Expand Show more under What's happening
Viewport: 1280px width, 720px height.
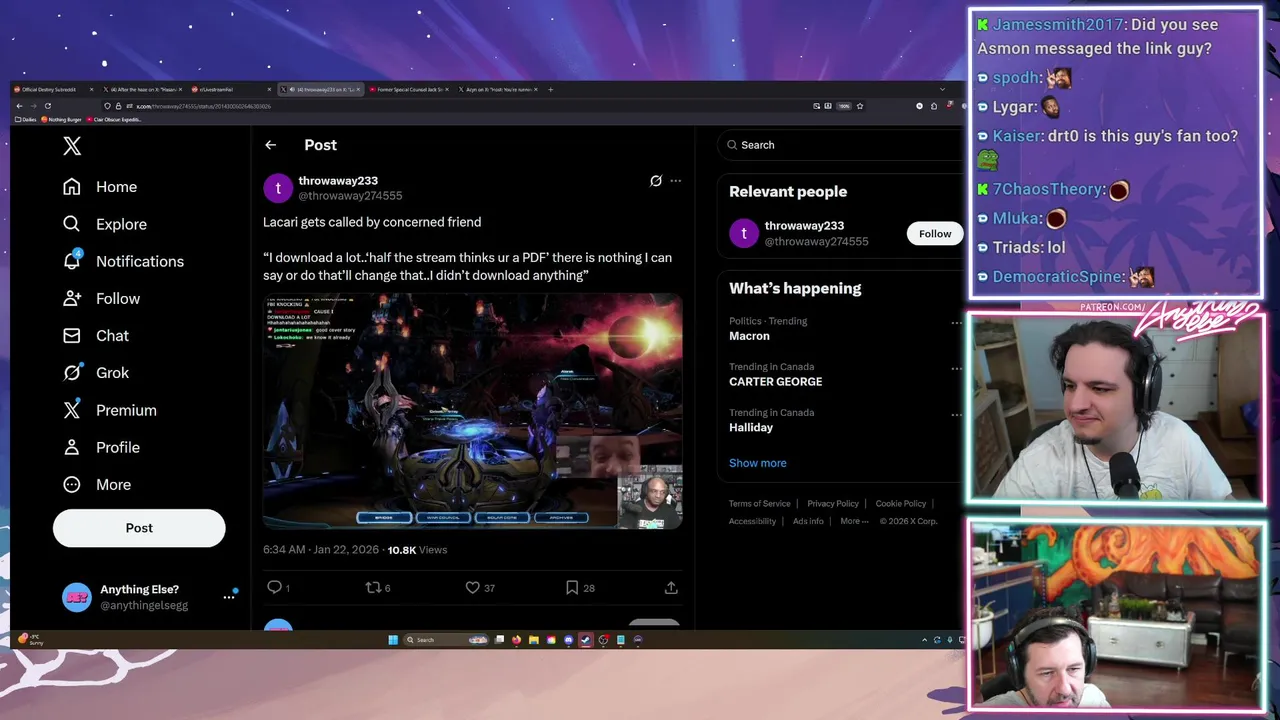point(758,463)
